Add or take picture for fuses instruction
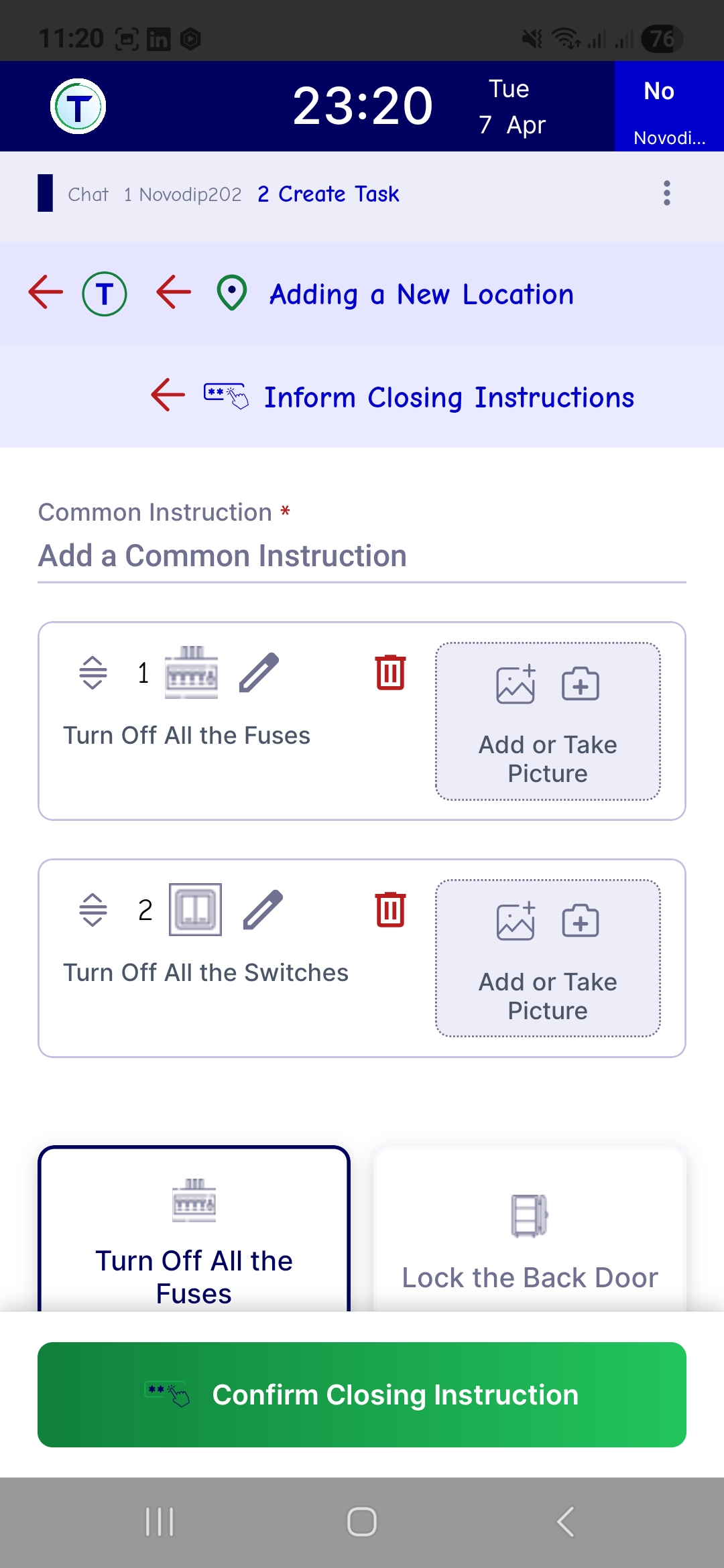 pyautogui.click(x=548, y=721)
